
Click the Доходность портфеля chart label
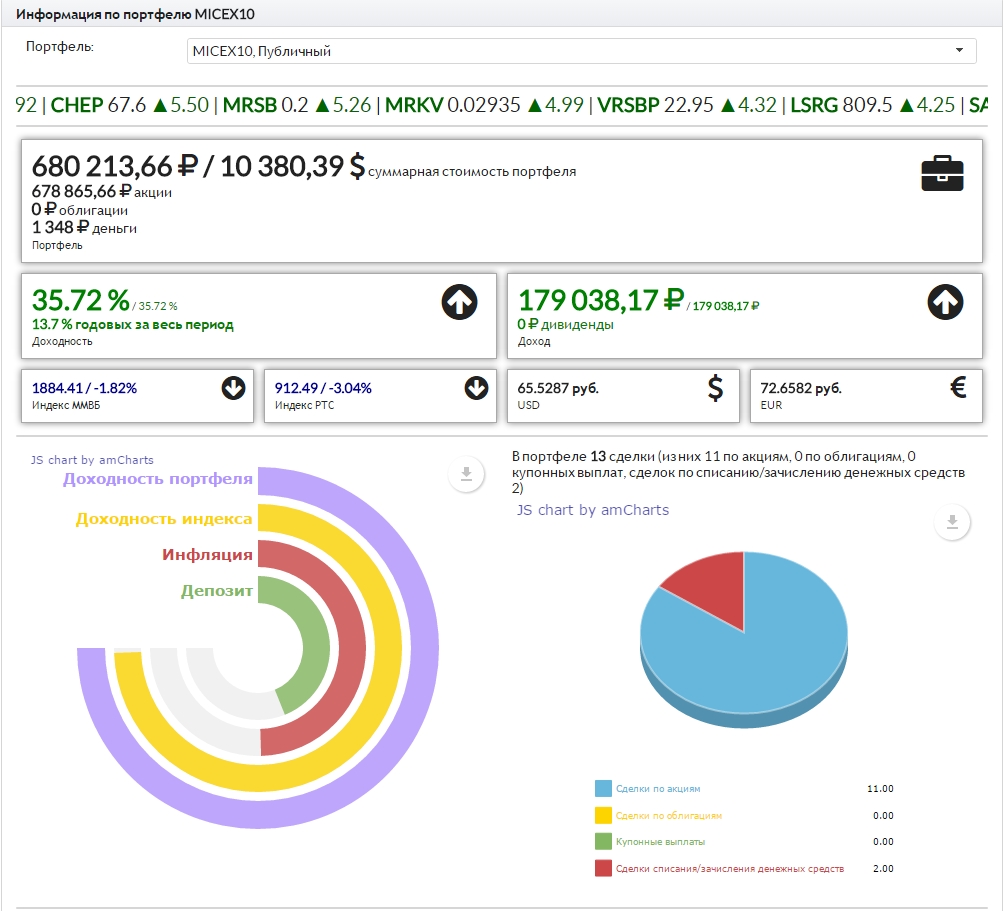coord(158,479)
